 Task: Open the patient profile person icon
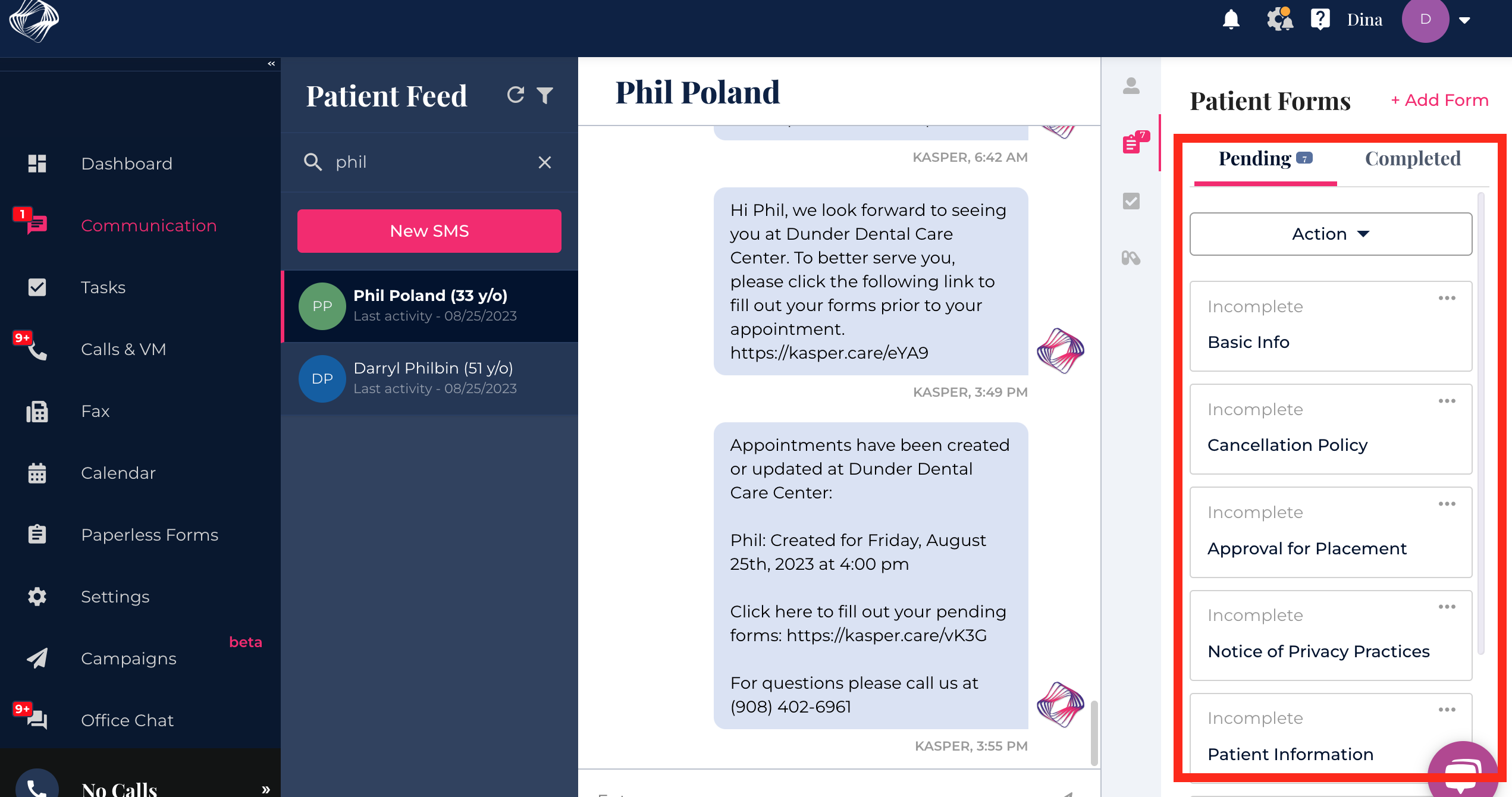pos(1131,86)
